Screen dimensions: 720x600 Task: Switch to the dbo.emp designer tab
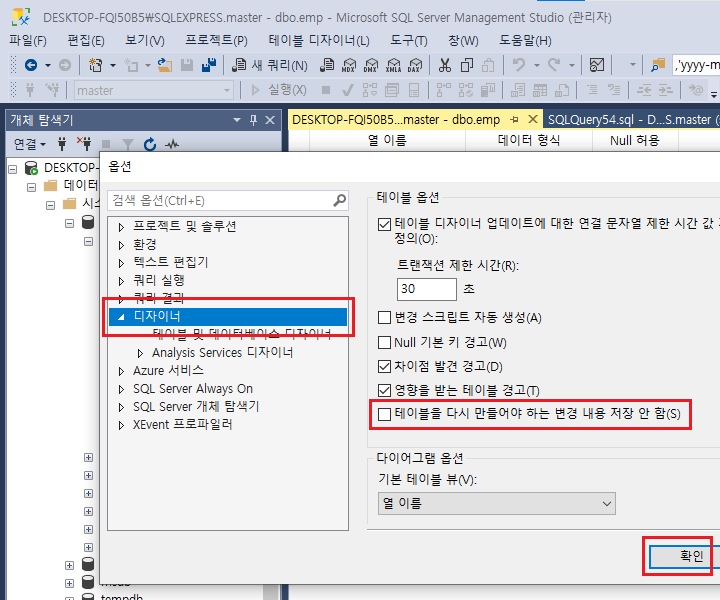[396, 120]
